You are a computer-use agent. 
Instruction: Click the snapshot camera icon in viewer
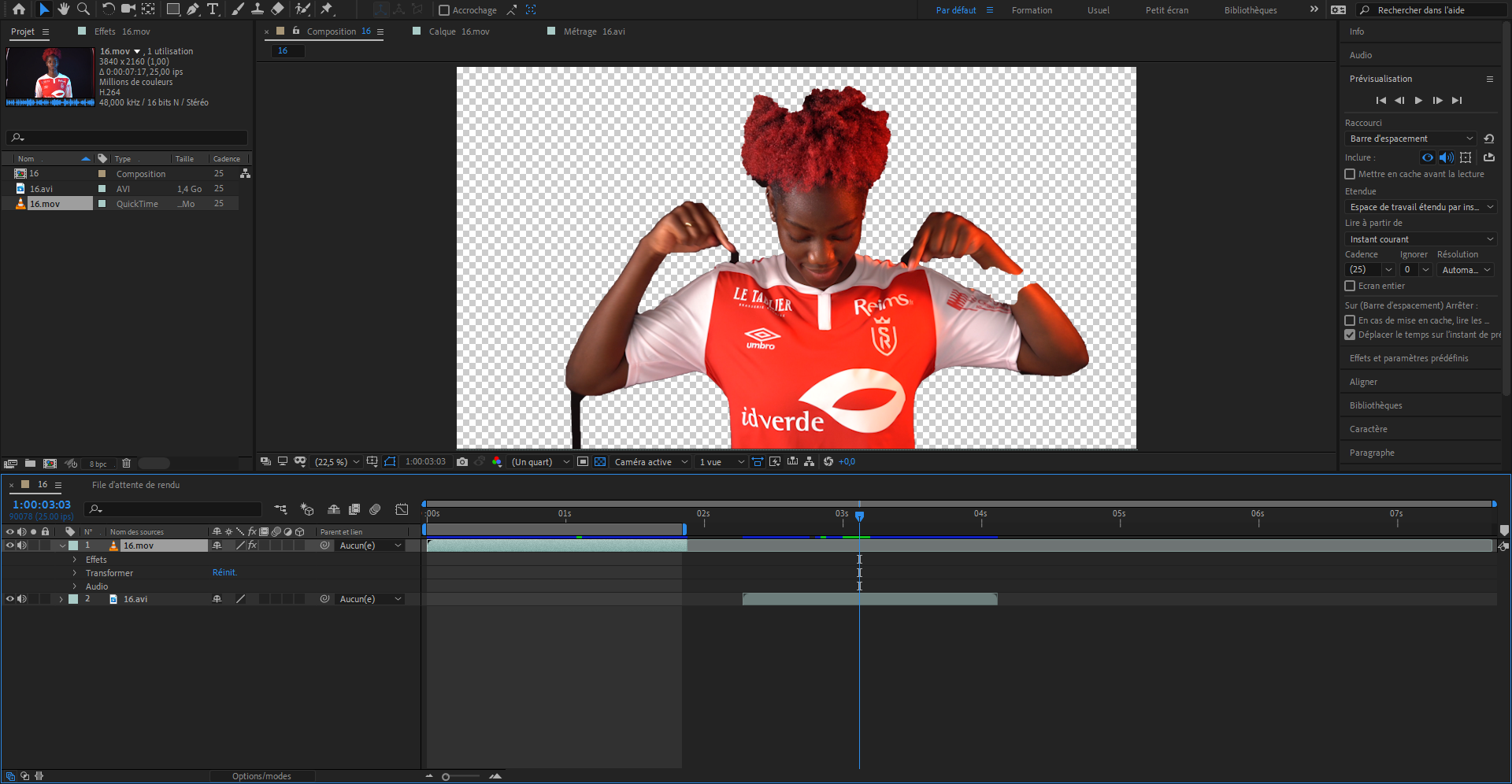462,462
